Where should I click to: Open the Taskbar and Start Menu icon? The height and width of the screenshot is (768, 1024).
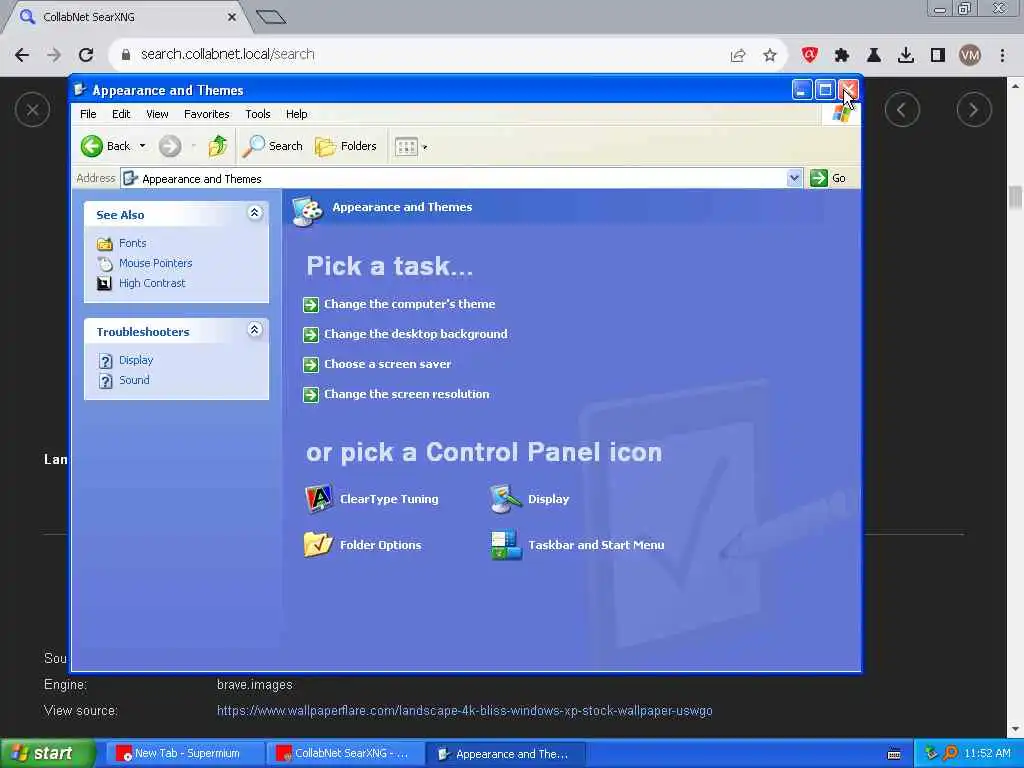pyautogui.click(x=506, y=545)
